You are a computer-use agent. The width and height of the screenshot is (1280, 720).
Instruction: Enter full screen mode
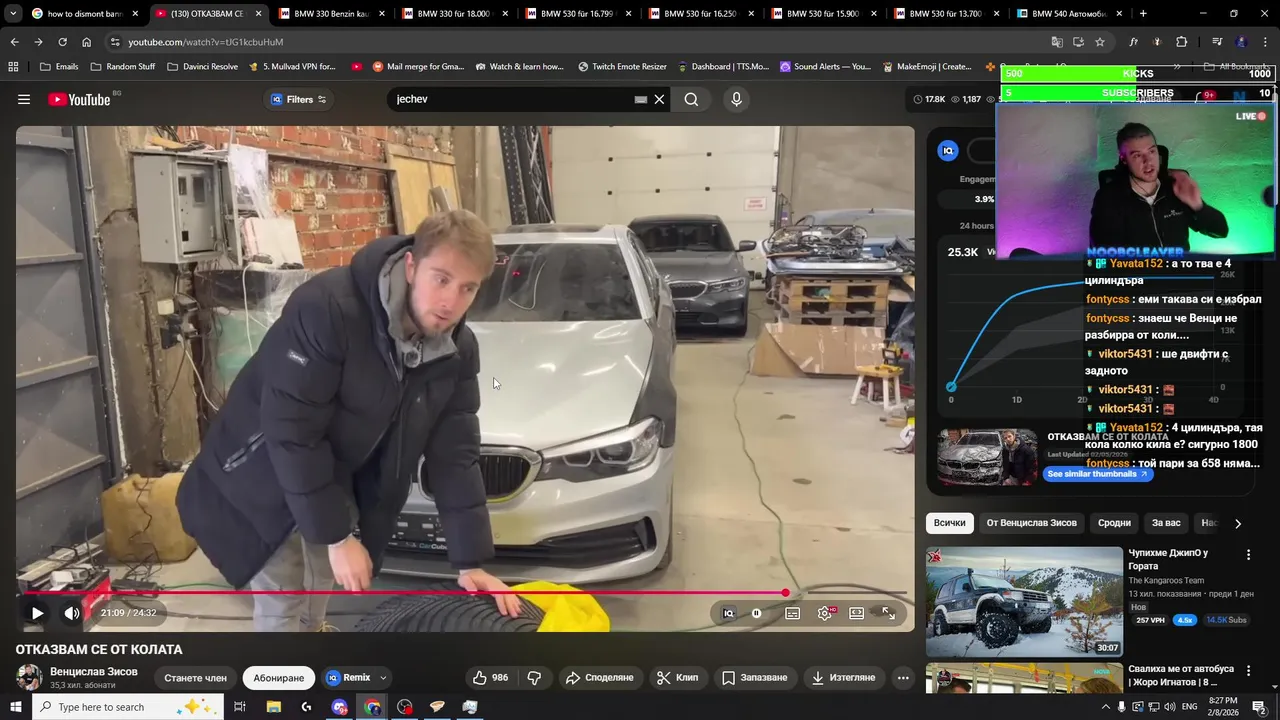(x=889, y=613)
